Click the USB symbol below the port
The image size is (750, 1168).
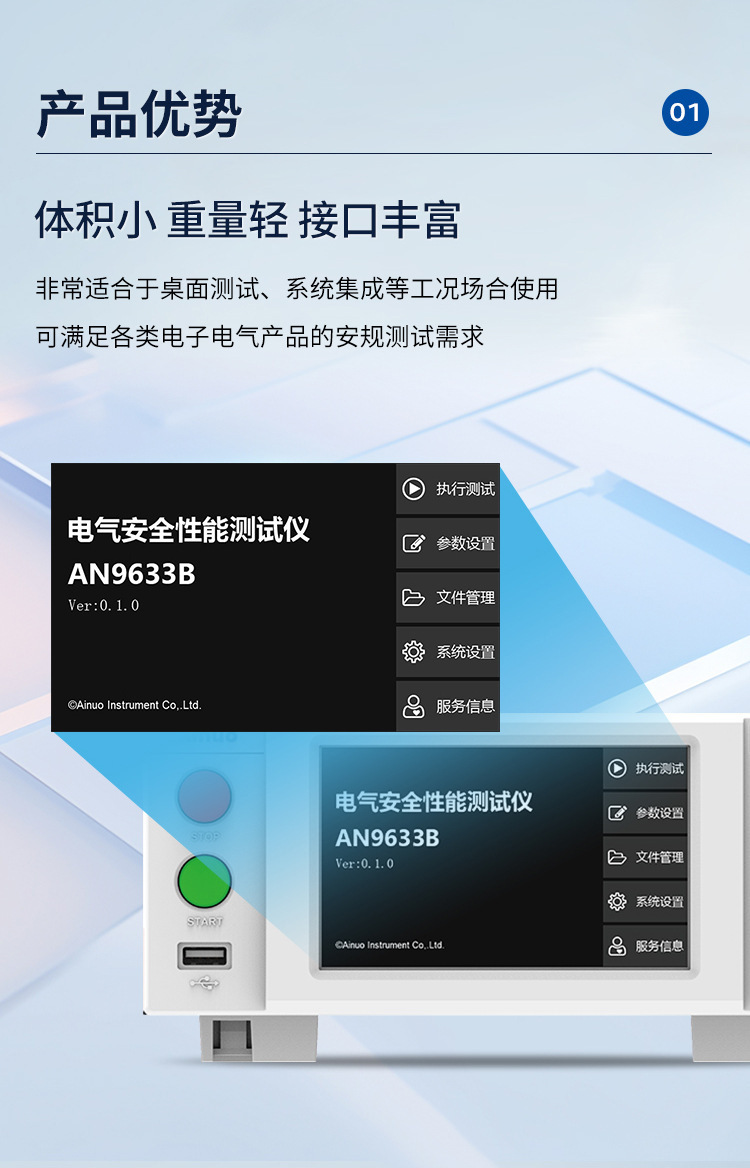click(204, 984)
